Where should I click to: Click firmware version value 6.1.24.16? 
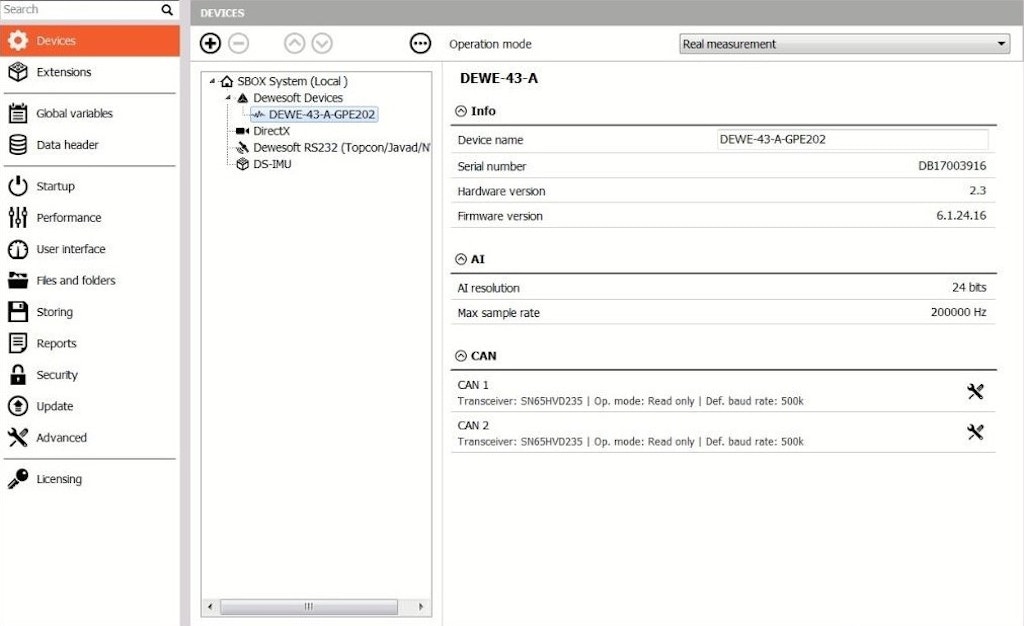pos(961,216)
